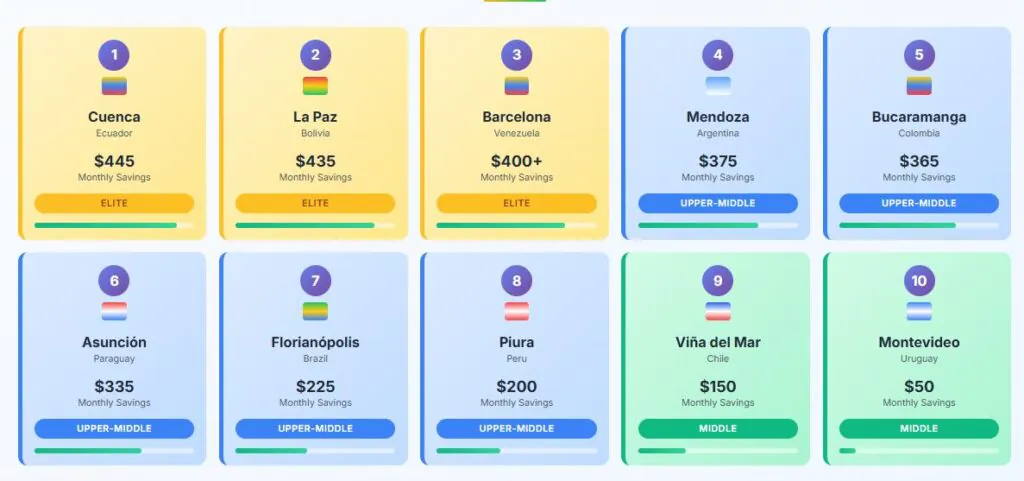
Task: Click the savings progress bar on Montevideo card
Action: [x=919, y=450]
